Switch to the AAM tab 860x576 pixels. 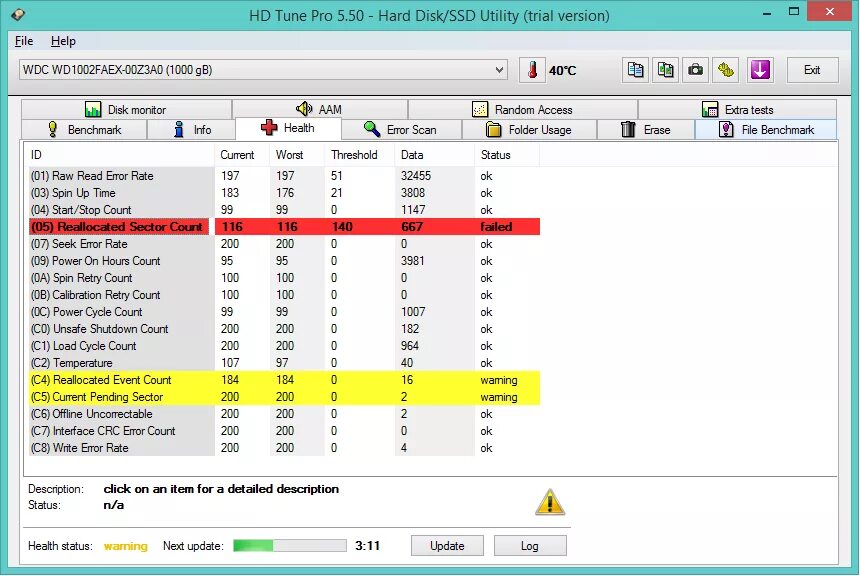pos(320,110)
